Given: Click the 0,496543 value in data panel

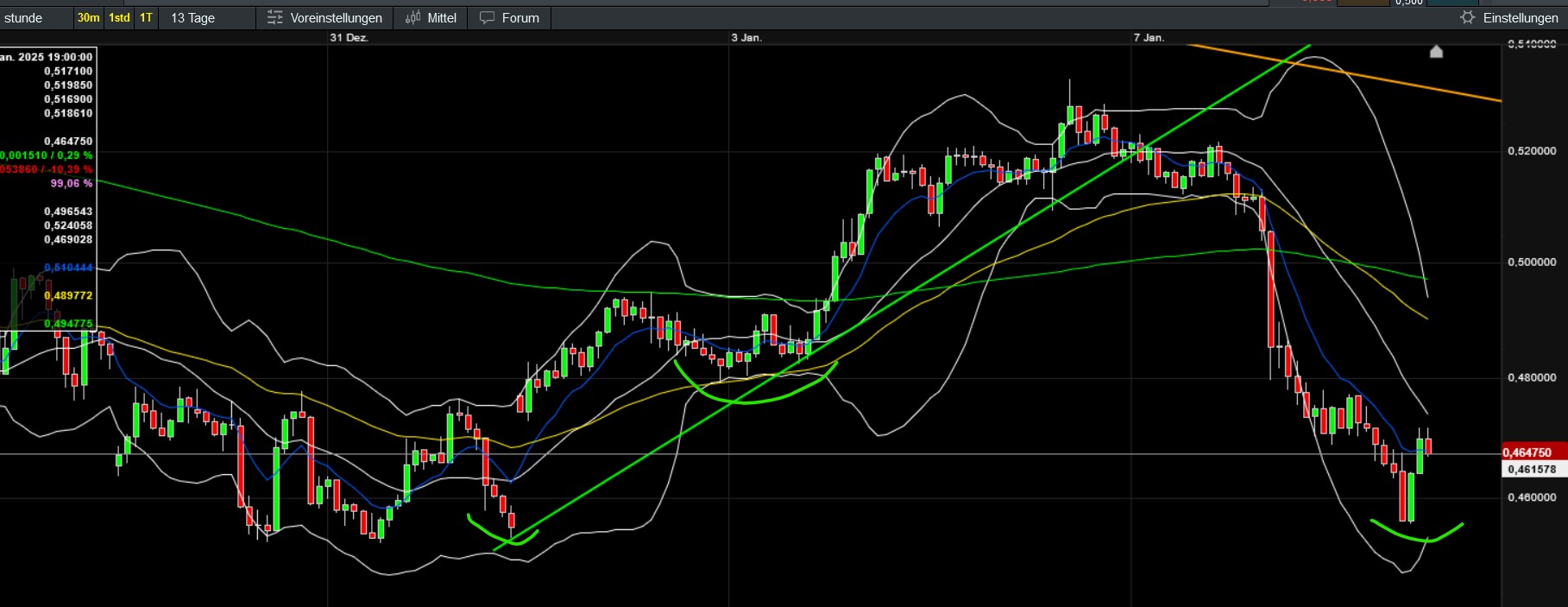Looking at the screenshot, I should pyautogui.click(x=68, y=212).
